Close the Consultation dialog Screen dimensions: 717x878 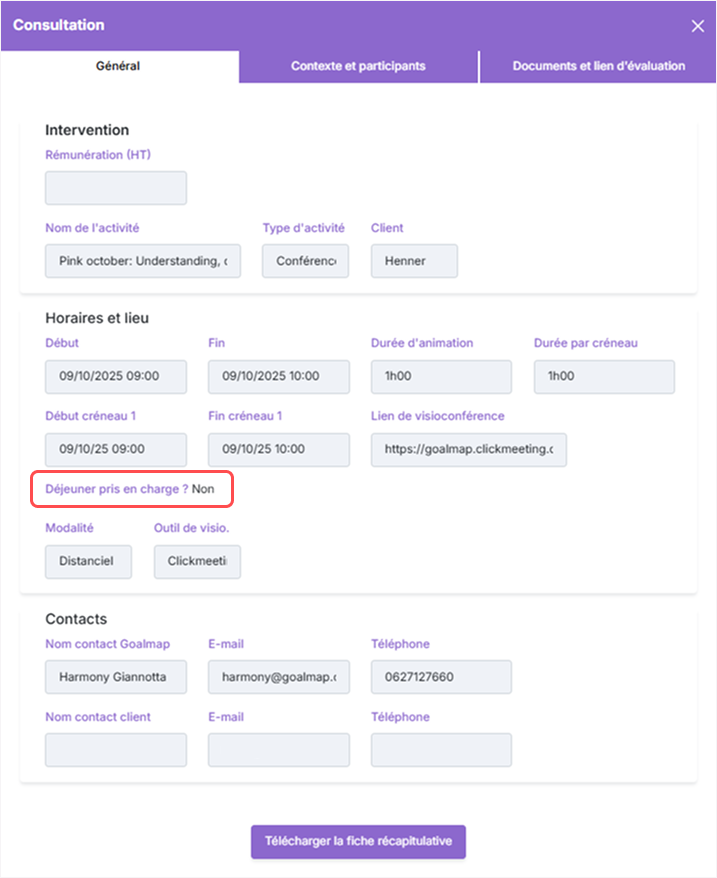(697, 26)
